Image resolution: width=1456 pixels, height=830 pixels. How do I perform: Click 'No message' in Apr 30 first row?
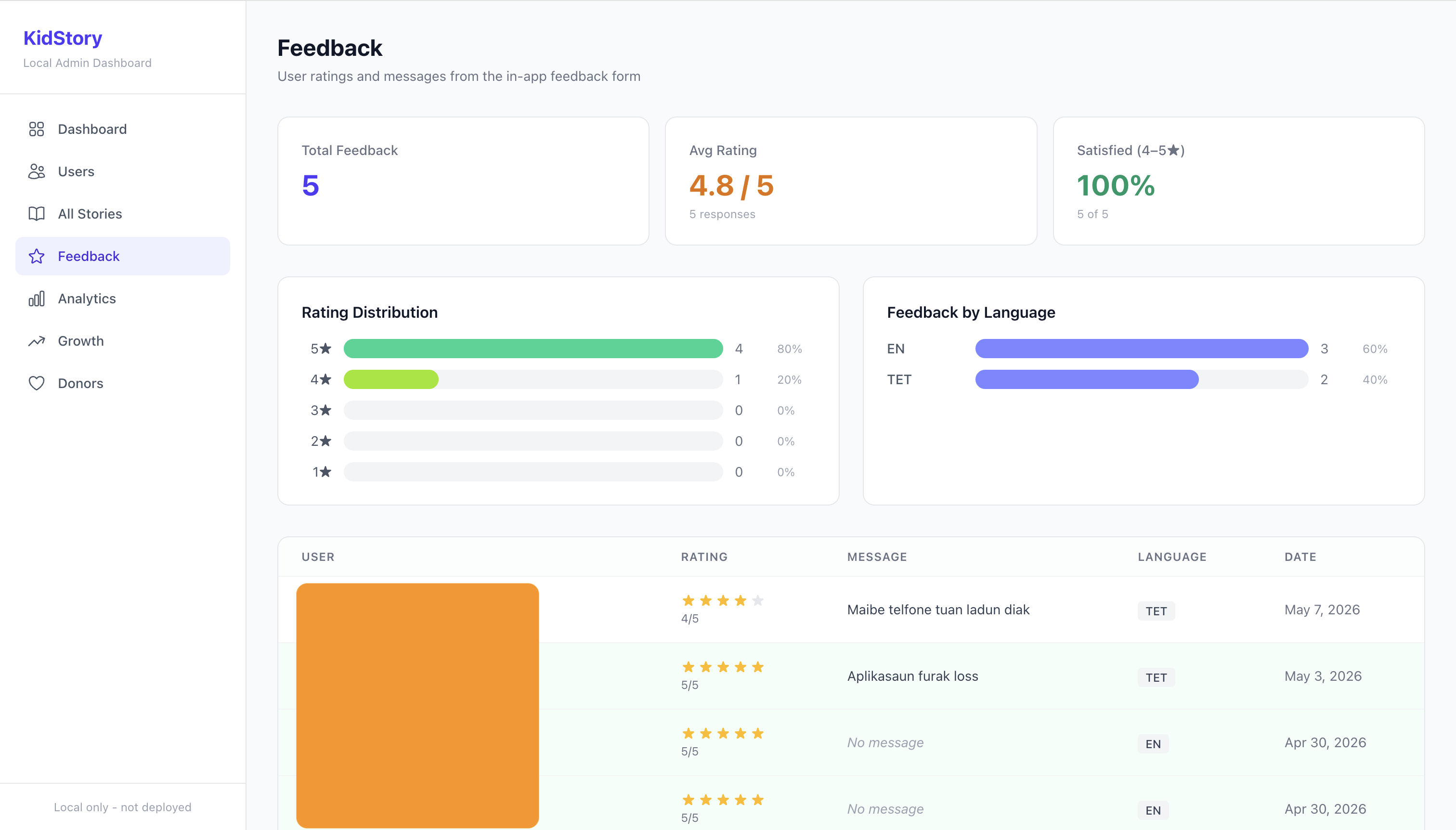[885, 743]
